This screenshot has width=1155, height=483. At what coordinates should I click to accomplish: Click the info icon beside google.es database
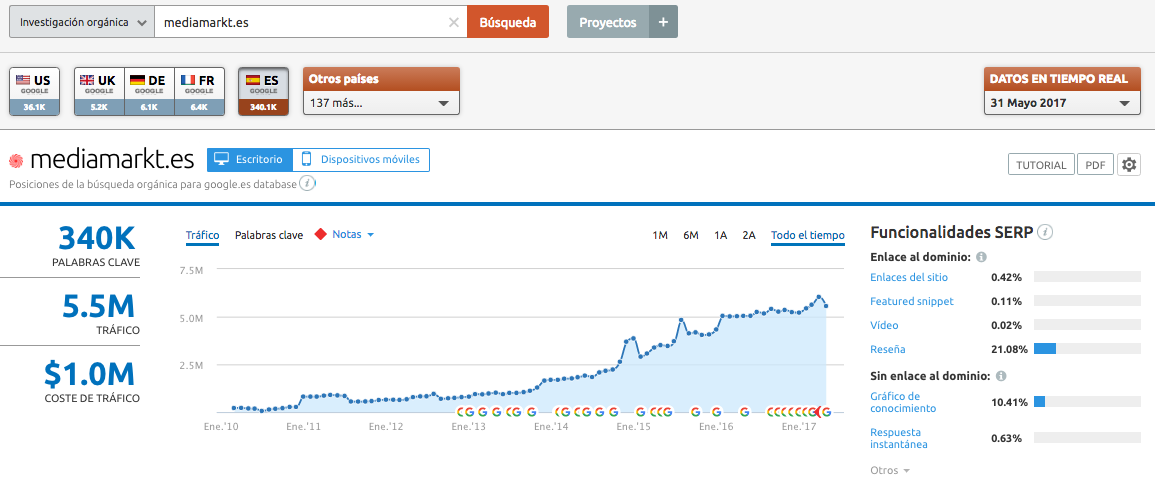308,183
